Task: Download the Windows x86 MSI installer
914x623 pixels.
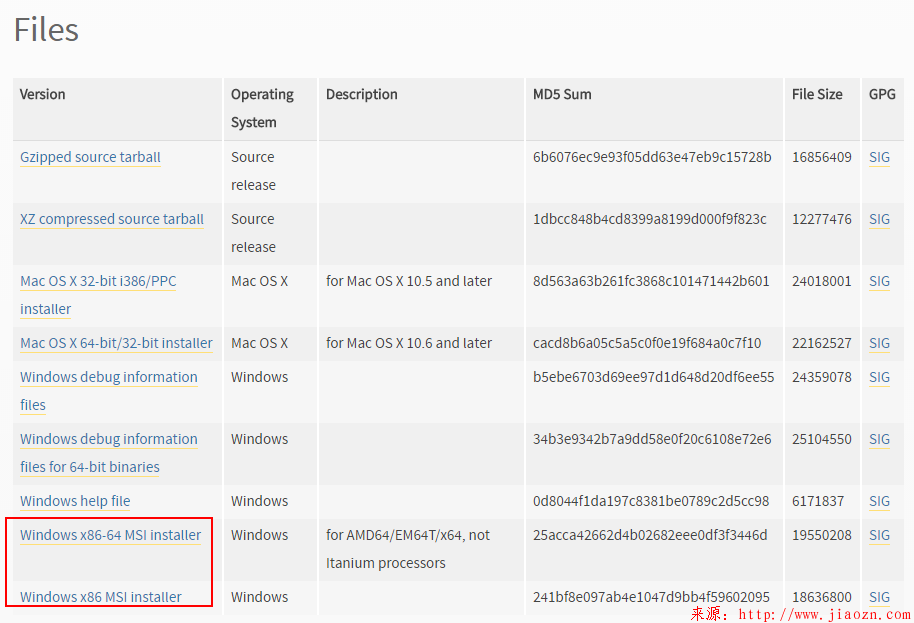Action: click(x=101, y=597)
